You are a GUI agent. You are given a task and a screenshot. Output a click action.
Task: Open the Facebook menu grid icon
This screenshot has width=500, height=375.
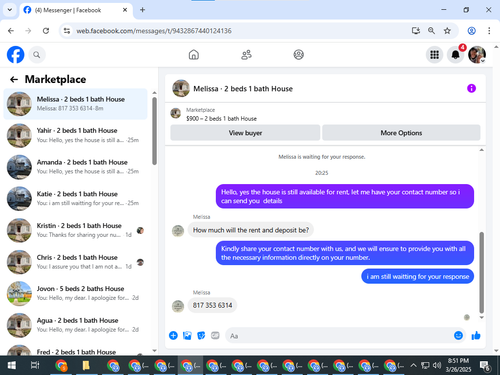click(434, 55)
